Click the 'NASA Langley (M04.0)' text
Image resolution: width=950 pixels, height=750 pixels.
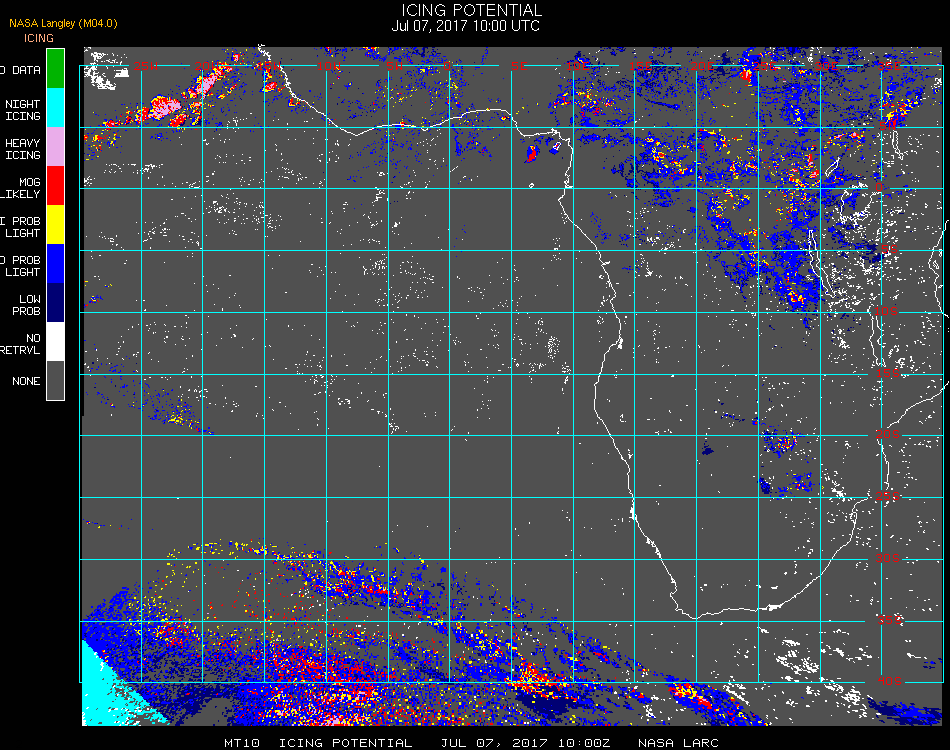(x=63, y=23)
